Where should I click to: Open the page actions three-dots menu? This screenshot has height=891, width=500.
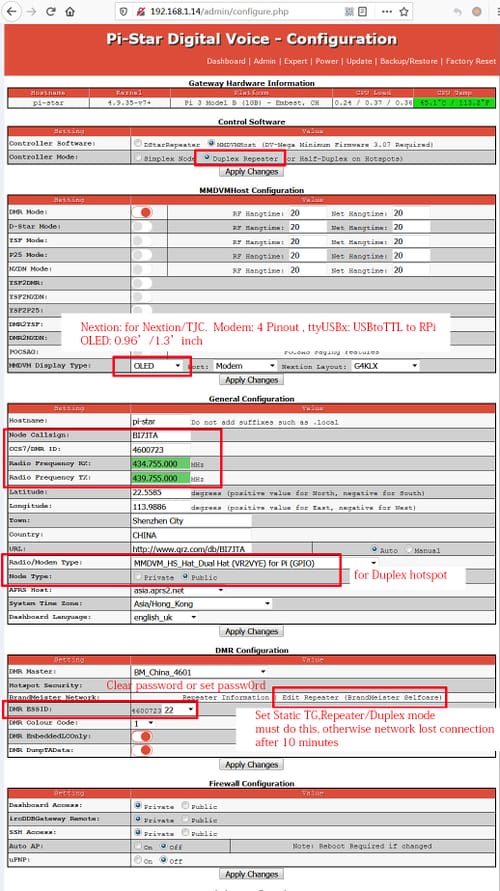click(386, 11)
